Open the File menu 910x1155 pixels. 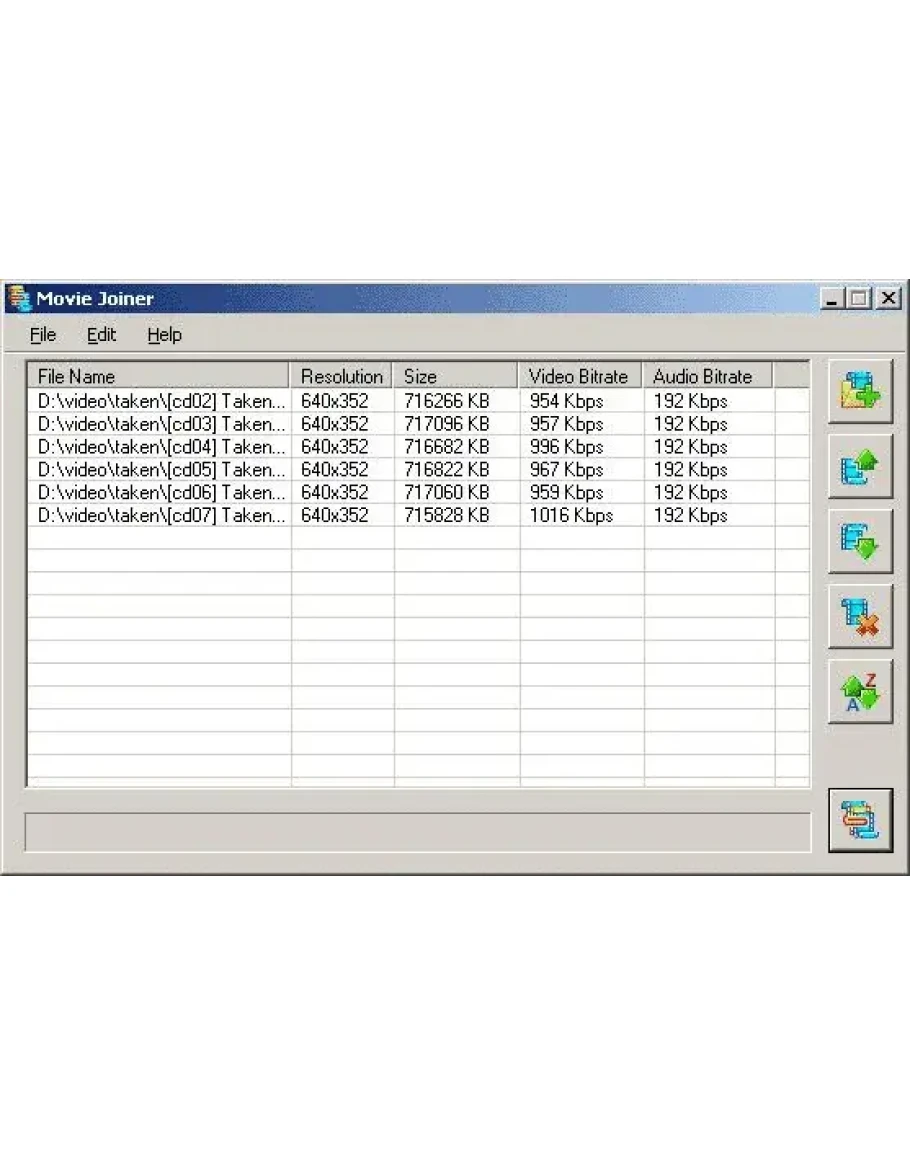pos(43,335)
